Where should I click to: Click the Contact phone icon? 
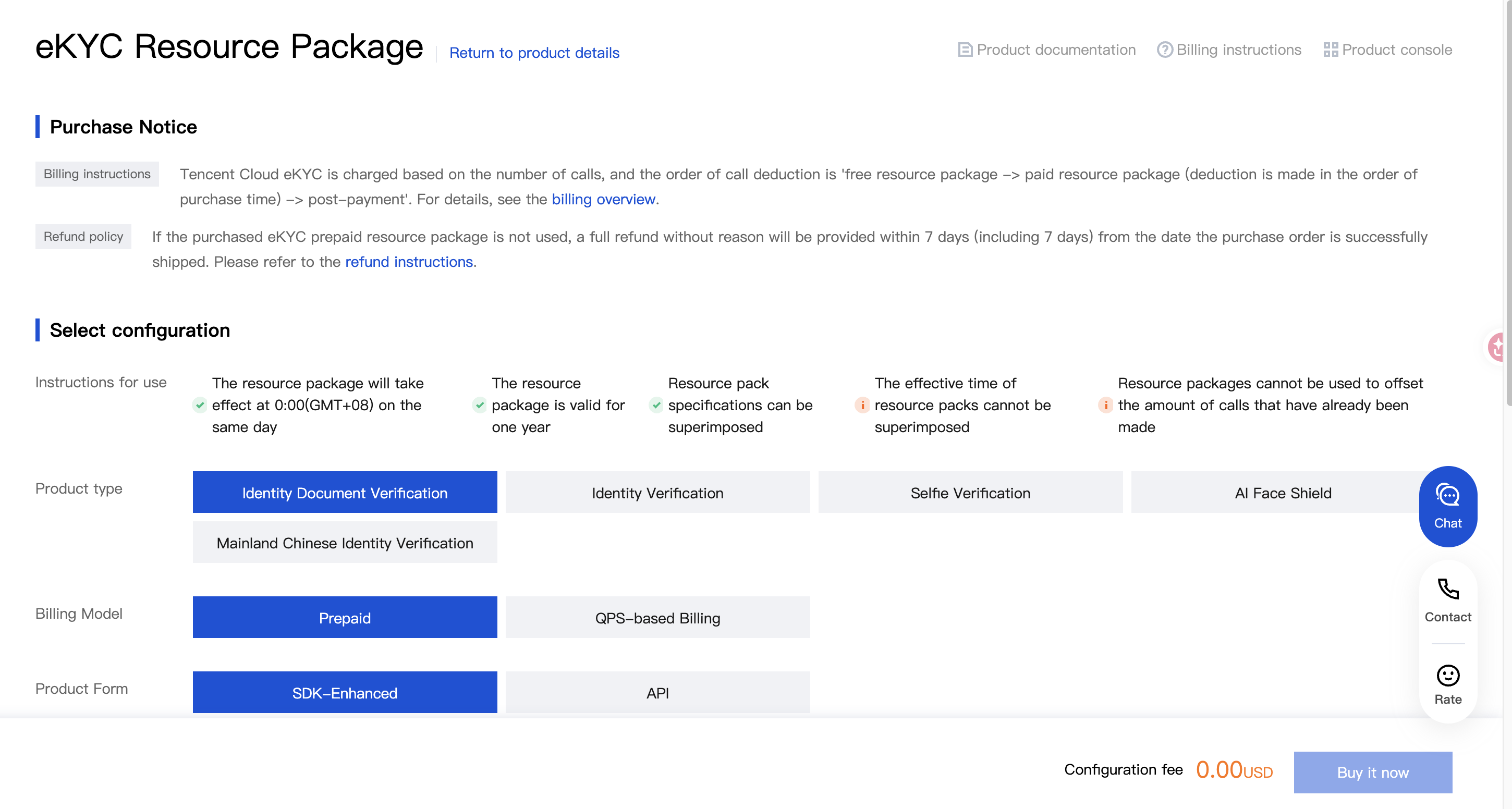click(x=1447, y=589)
